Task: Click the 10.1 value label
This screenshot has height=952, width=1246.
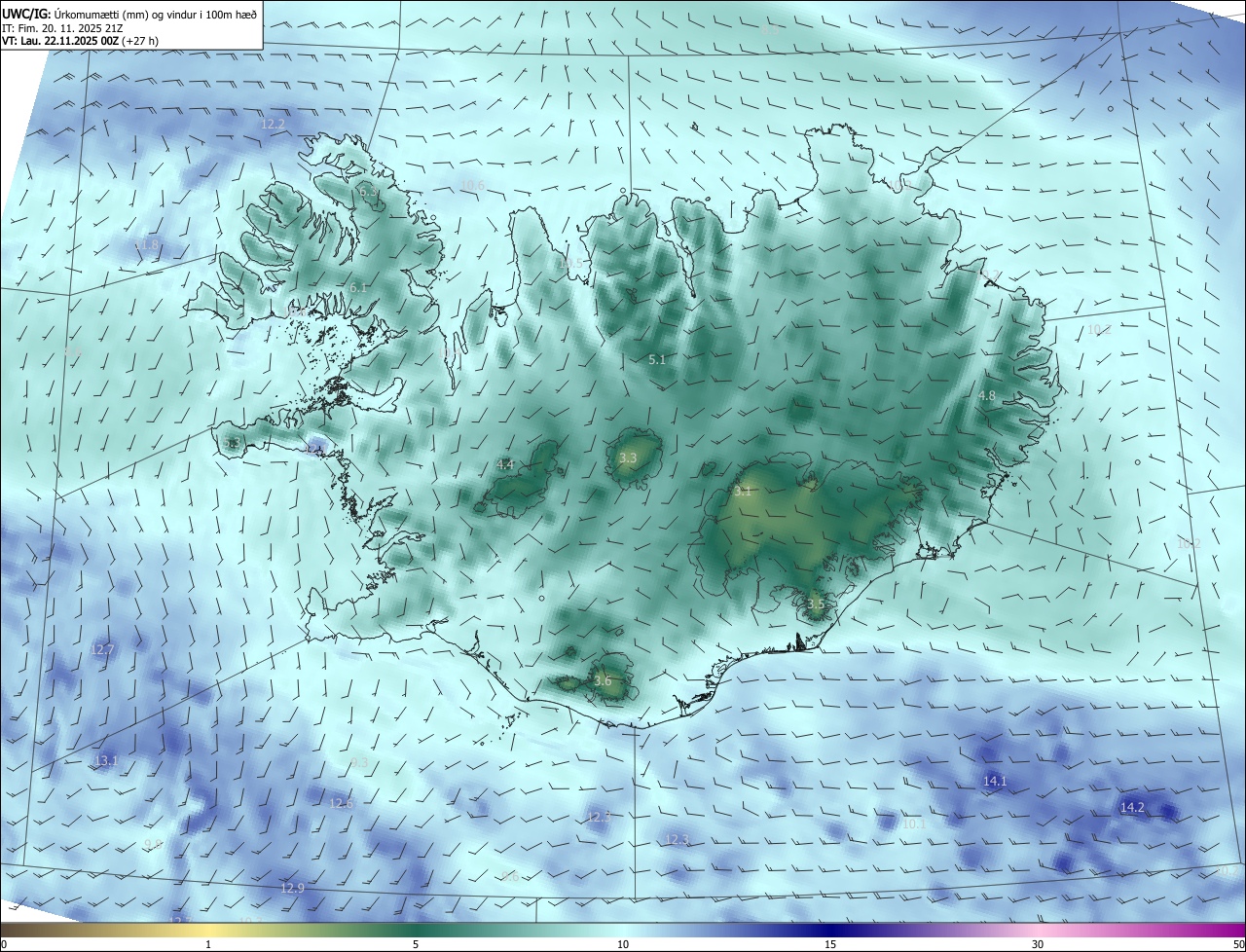Action: [914, 824]
